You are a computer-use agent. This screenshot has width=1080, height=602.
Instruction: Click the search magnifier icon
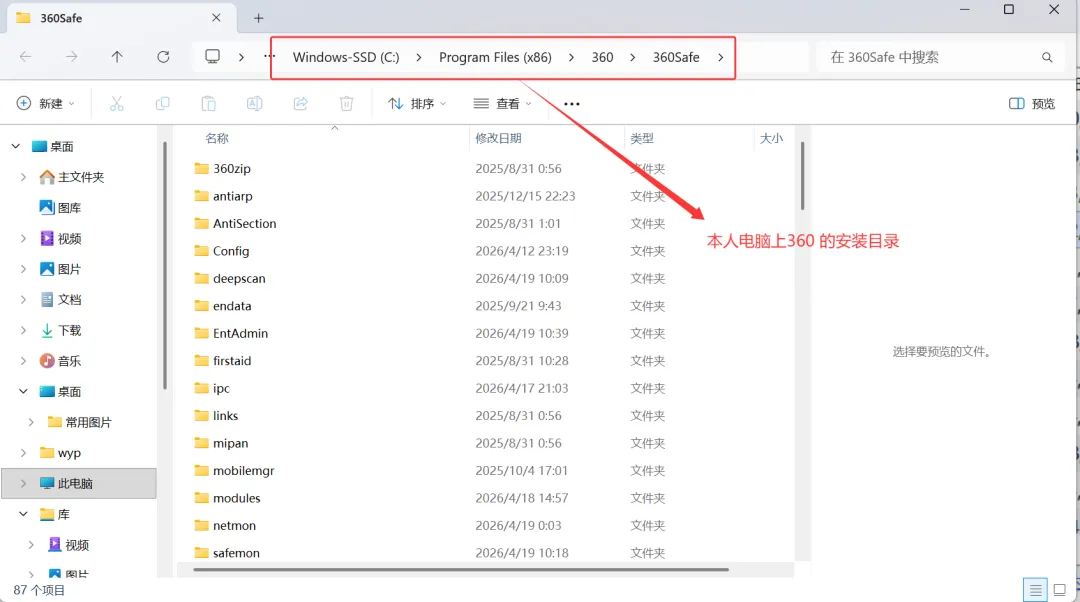1047,58
